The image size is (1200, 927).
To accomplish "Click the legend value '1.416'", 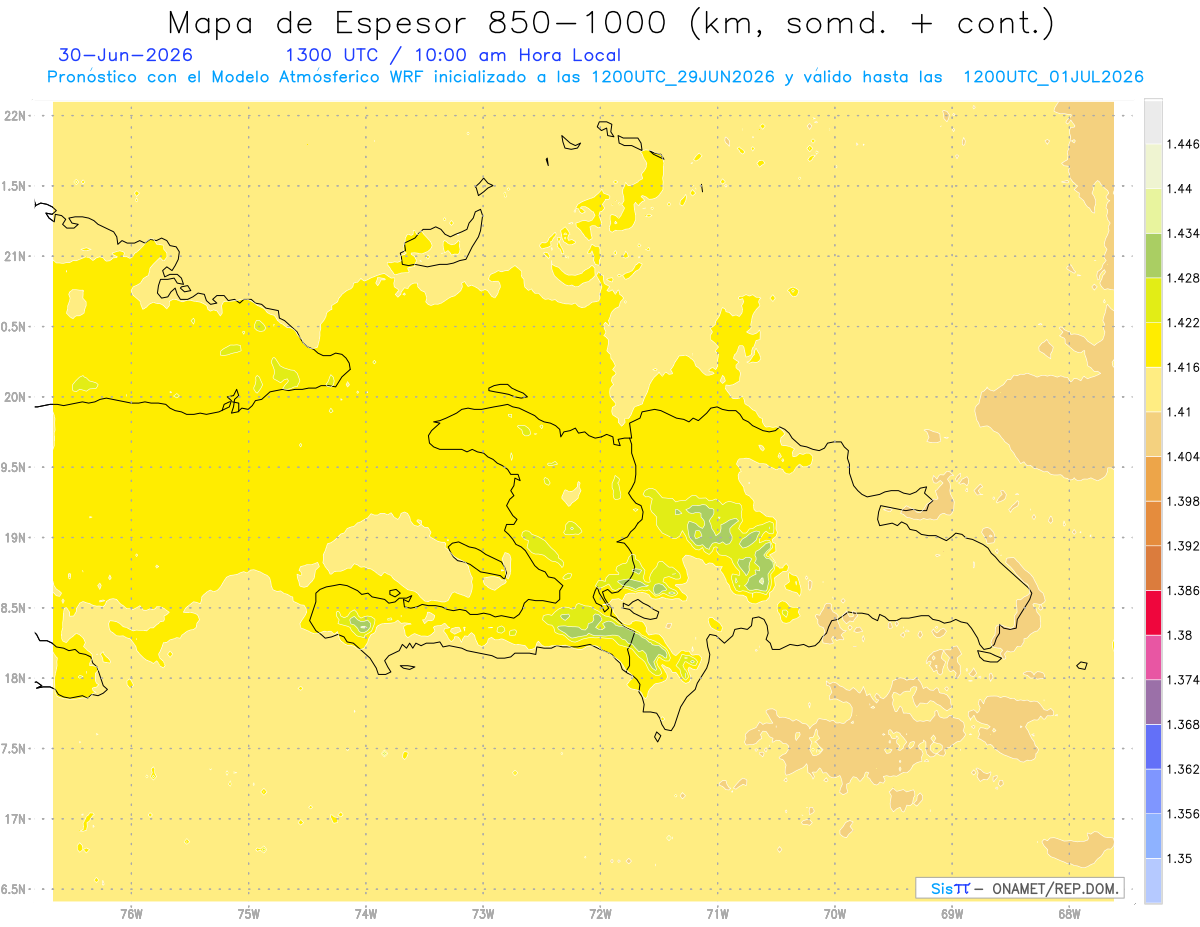I will click(1183, 367).
